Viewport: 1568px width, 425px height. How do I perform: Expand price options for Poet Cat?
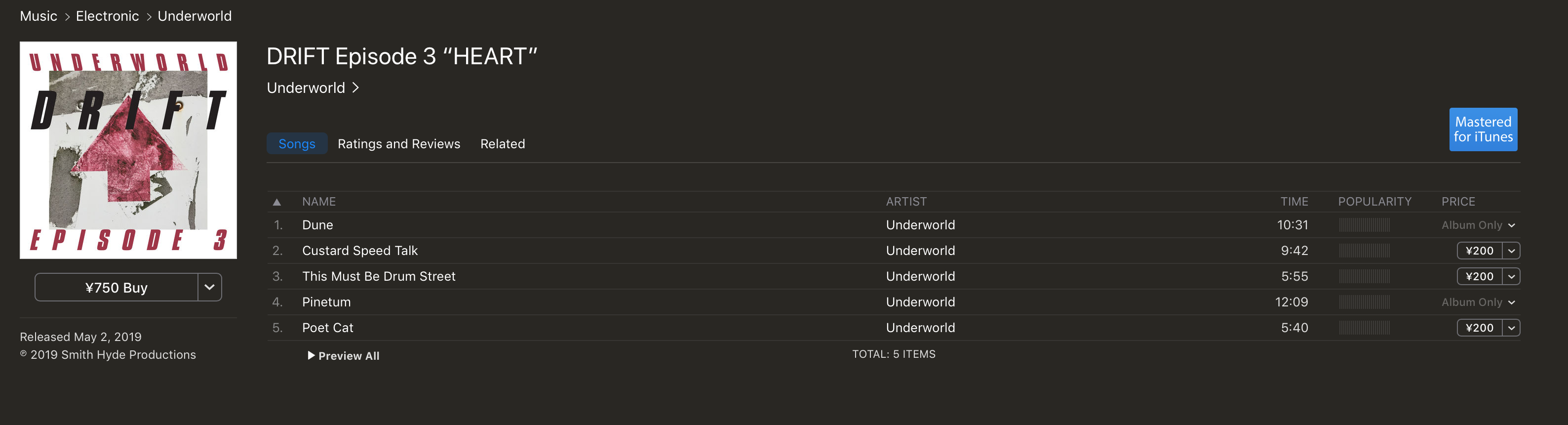[1511, 328]
